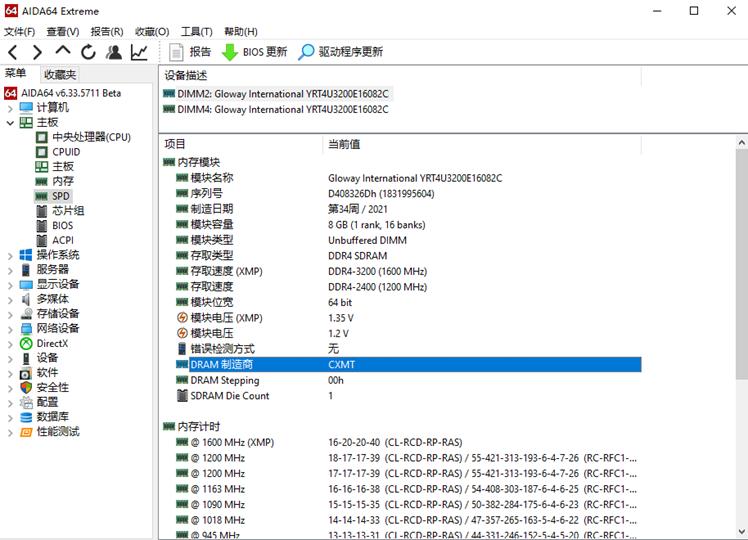Click the 配置 tree item icon
The height and width of the screenshot is (540, 748).
coord(26,403)
